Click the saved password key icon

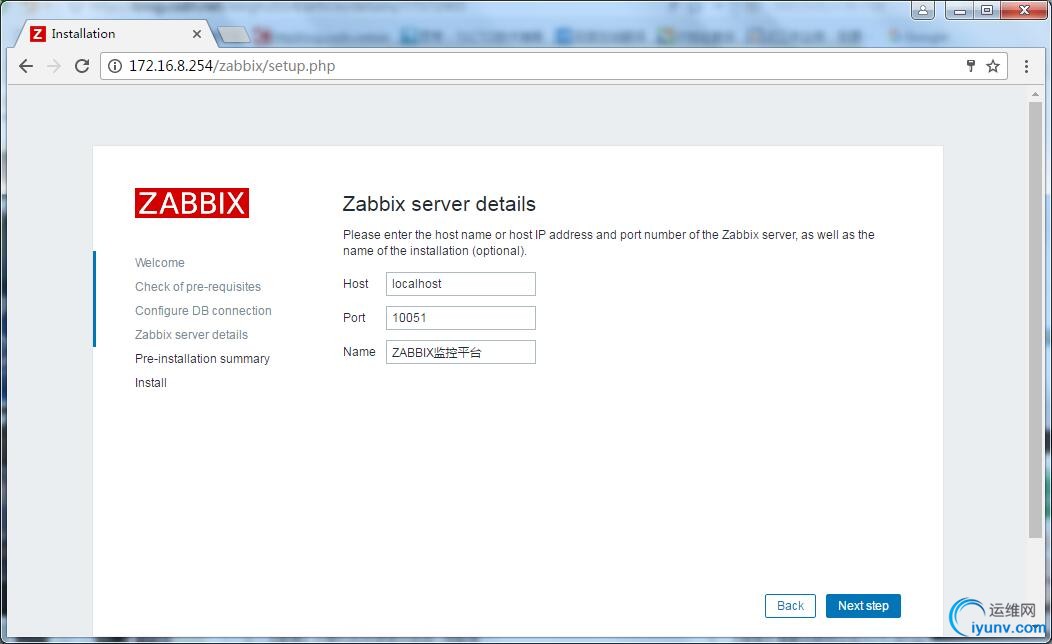[x=970, y=66]
